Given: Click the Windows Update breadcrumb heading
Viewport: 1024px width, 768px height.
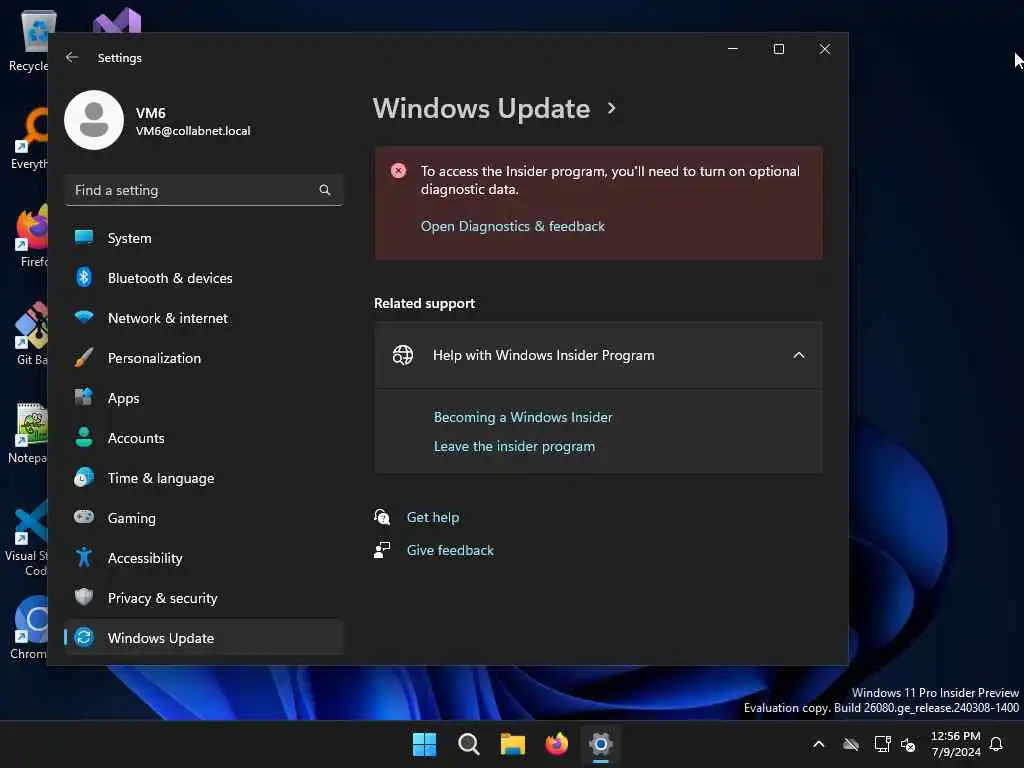Looking at the screenshot, I should [x=481, y=108].
